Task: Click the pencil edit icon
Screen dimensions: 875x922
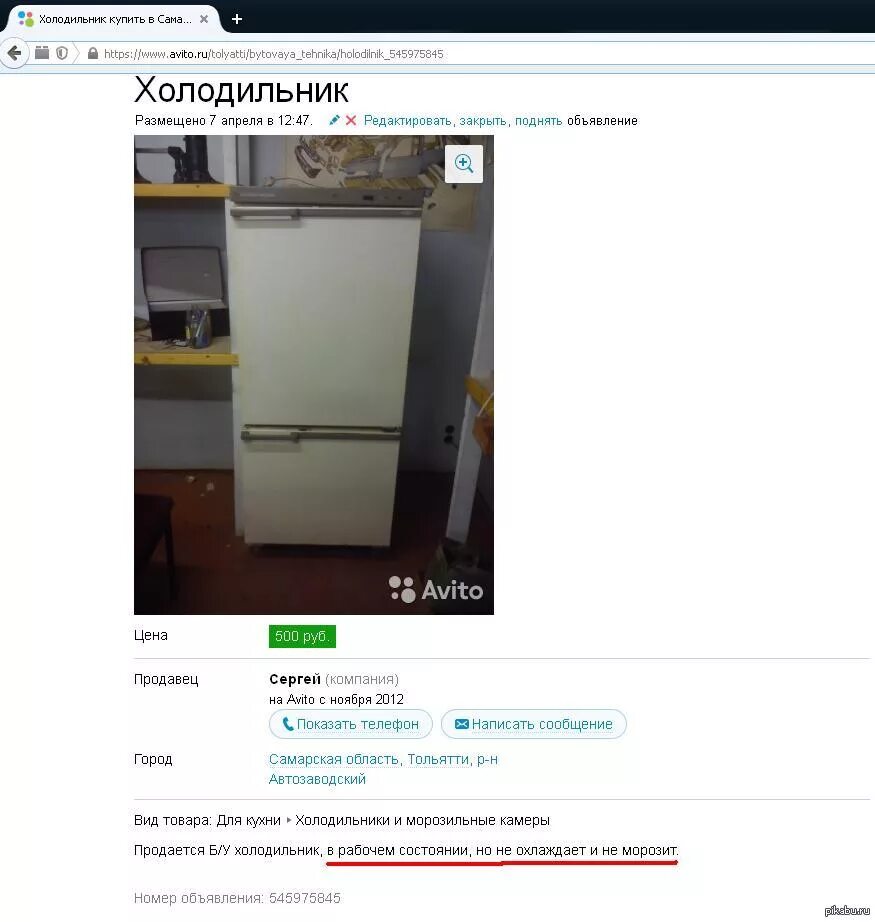Action: coord(334,120)
